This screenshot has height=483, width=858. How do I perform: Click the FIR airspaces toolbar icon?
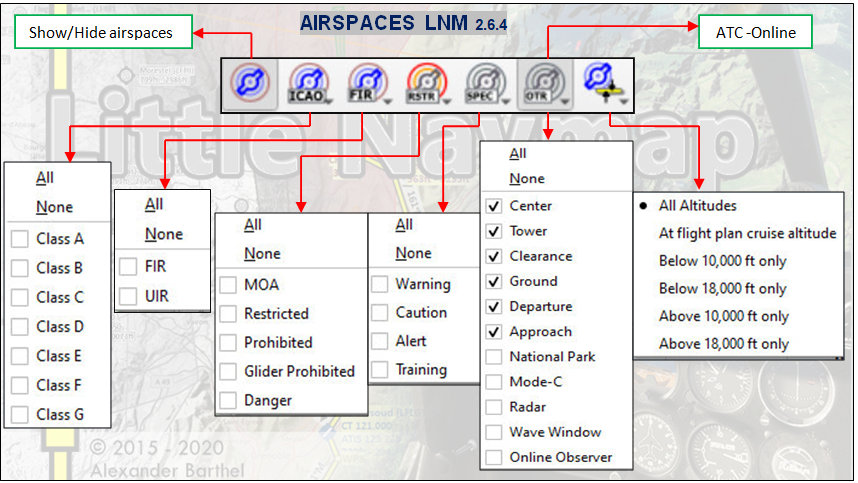click(x=366, y=84)
